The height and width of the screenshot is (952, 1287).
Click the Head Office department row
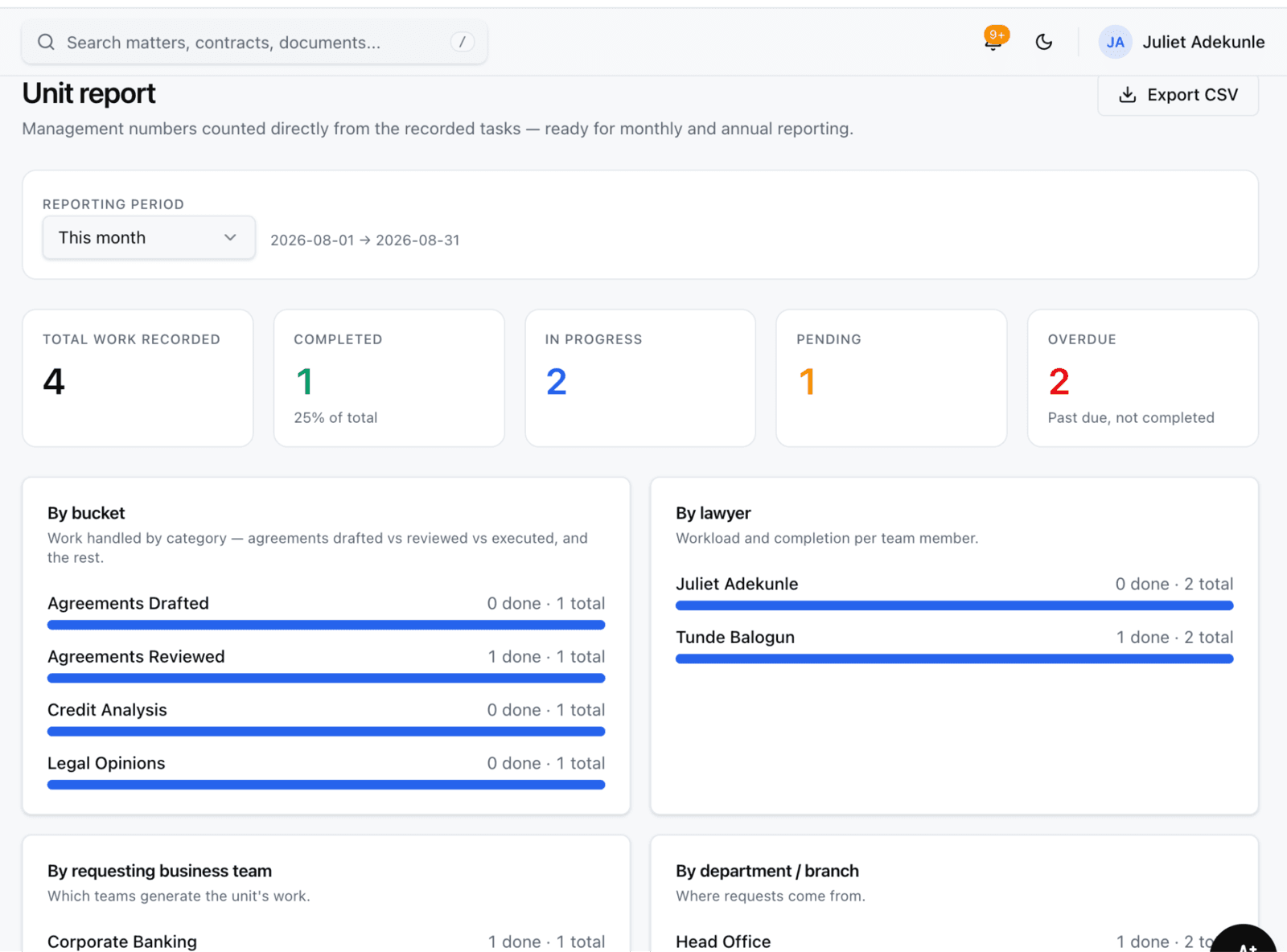[954, 942]
